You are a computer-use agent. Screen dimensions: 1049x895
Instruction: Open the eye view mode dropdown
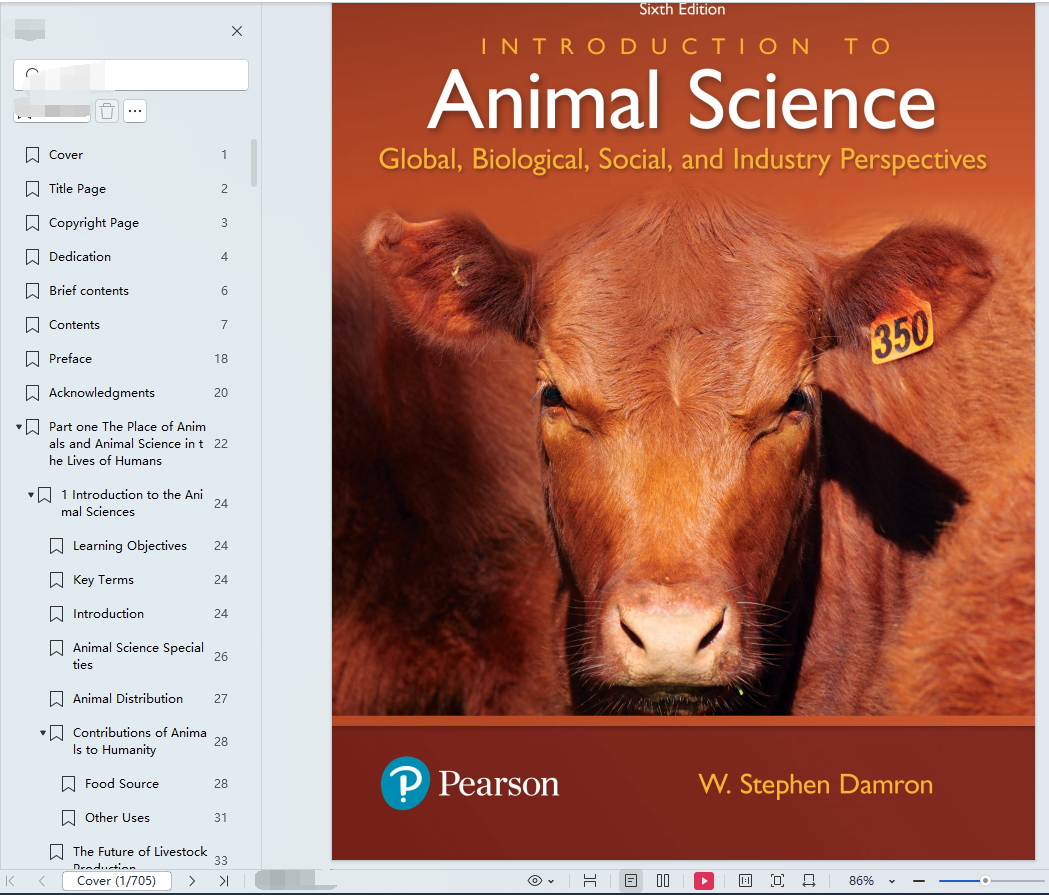tap(541, 881)
